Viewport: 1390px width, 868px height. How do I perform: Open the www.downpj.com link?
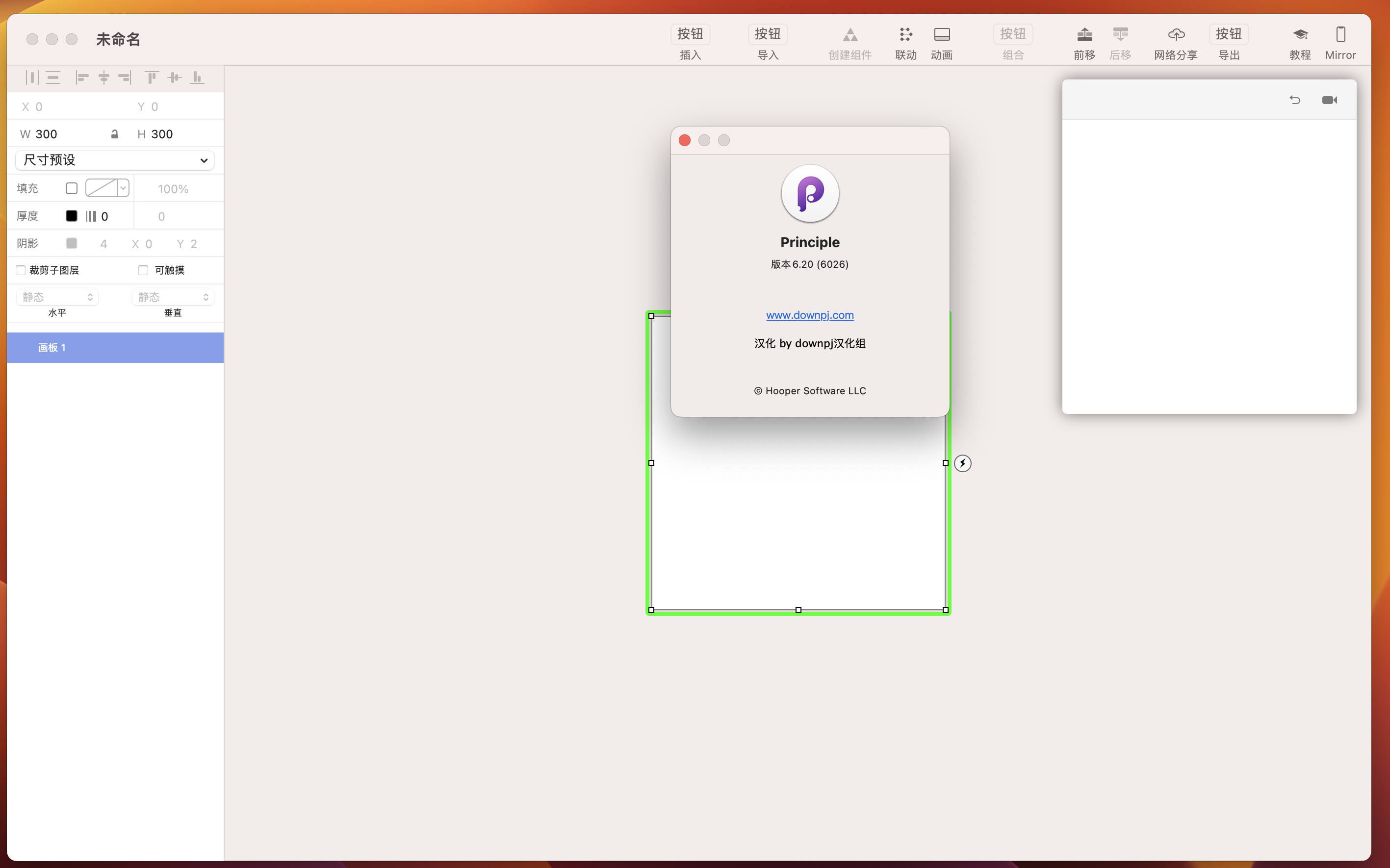[x=810, y=315]
